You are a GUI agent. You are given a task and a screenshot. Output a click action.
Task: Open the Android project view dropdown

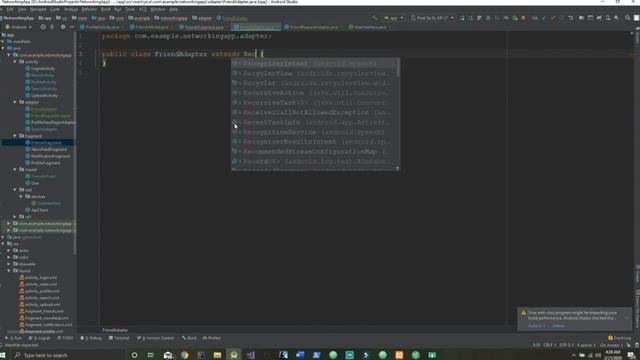tap(18, 27)
